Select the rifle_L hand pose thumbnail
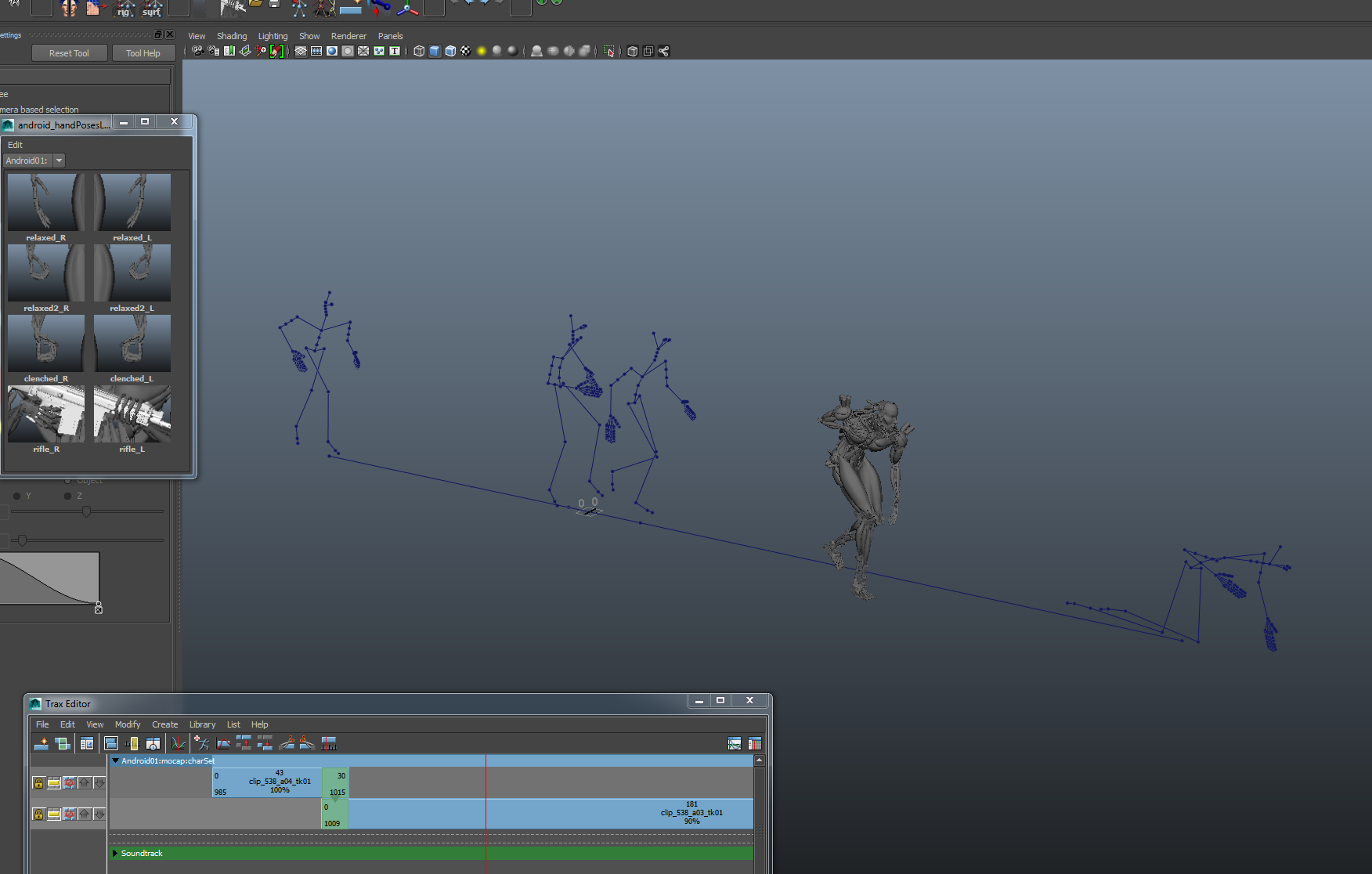 point(132,414)
